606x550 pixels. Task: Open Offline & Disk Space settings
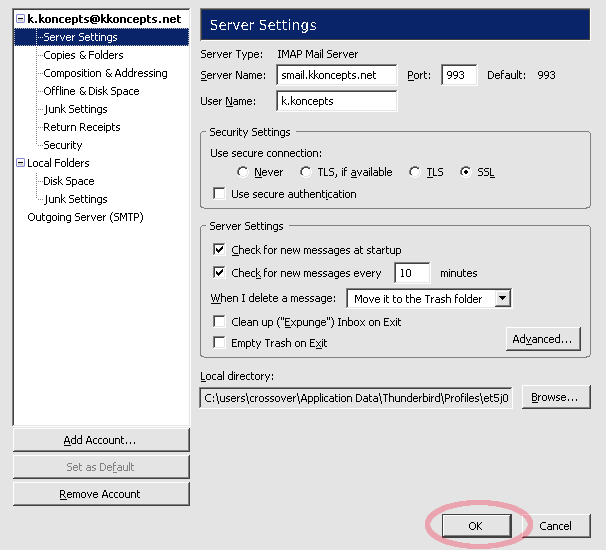[91, 91]
